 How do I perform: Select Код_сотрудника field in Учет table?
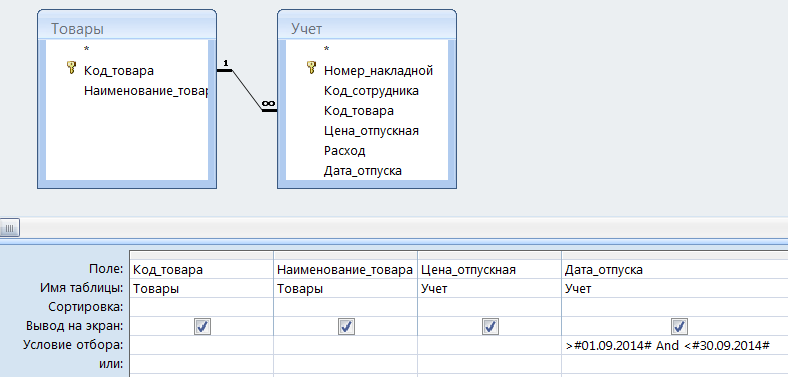371,91
